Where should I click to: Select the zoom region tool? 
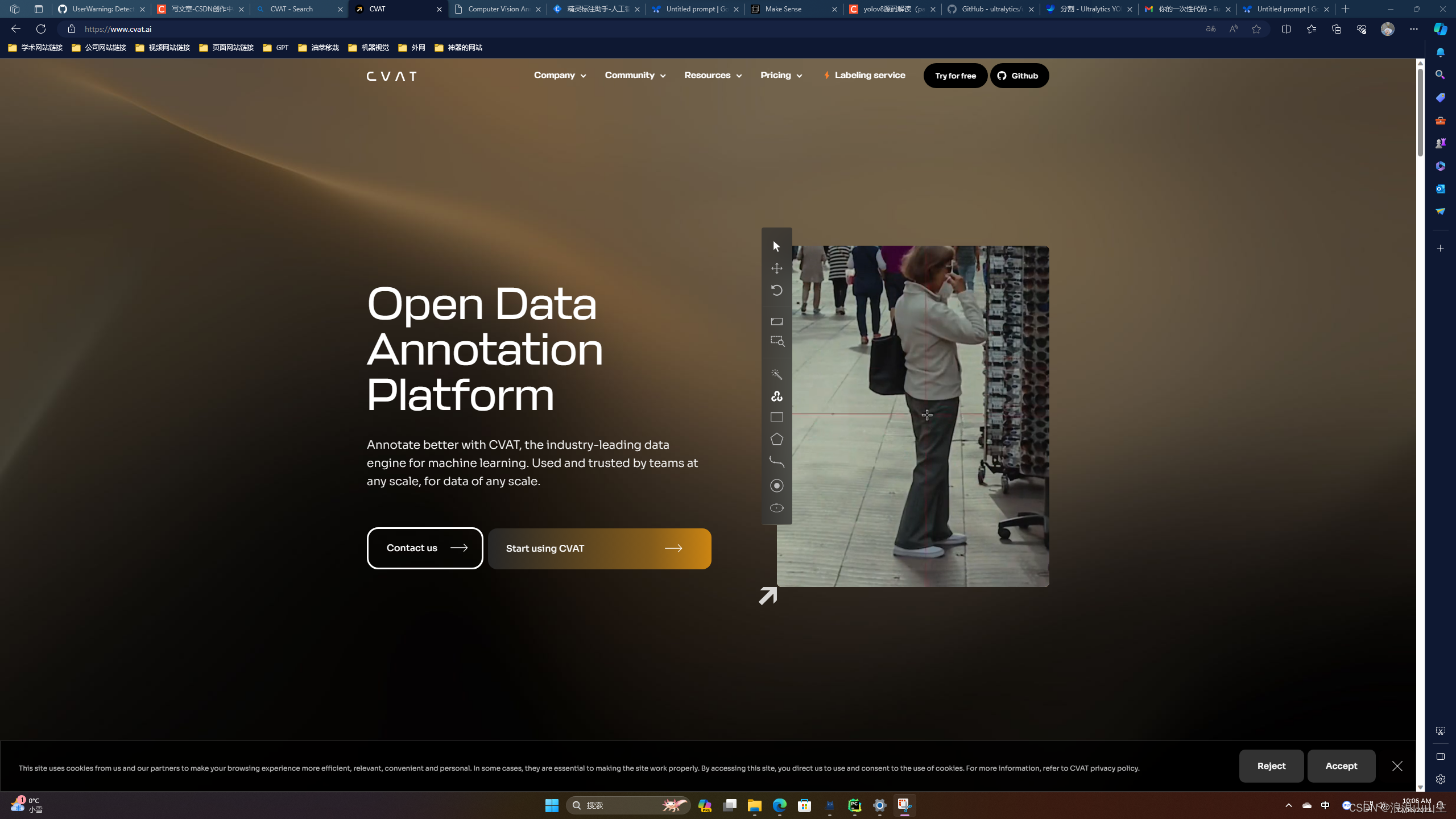pyautogui.click(x=777, y=341)
